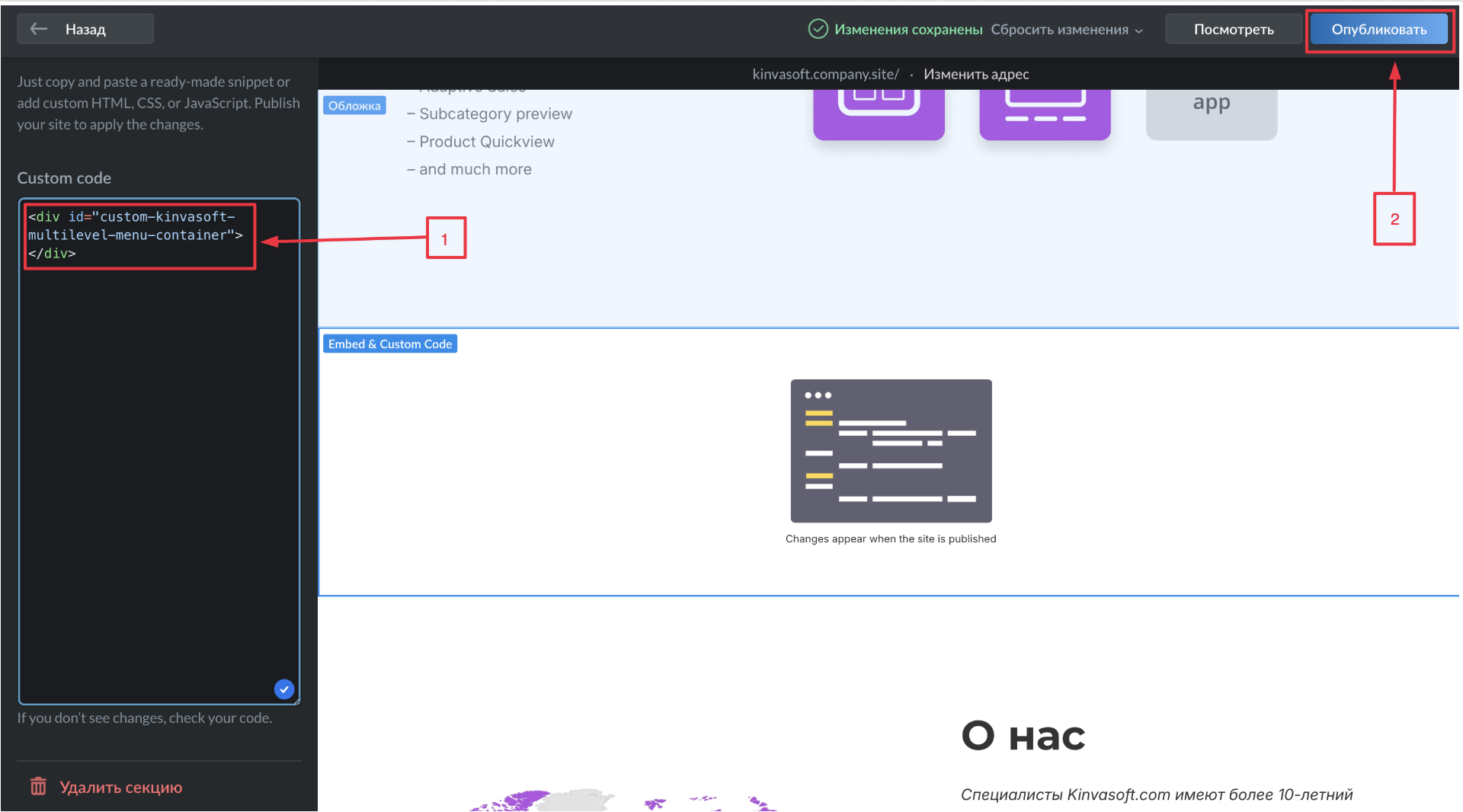Click the О нас heading

[x=1023, y=736]
